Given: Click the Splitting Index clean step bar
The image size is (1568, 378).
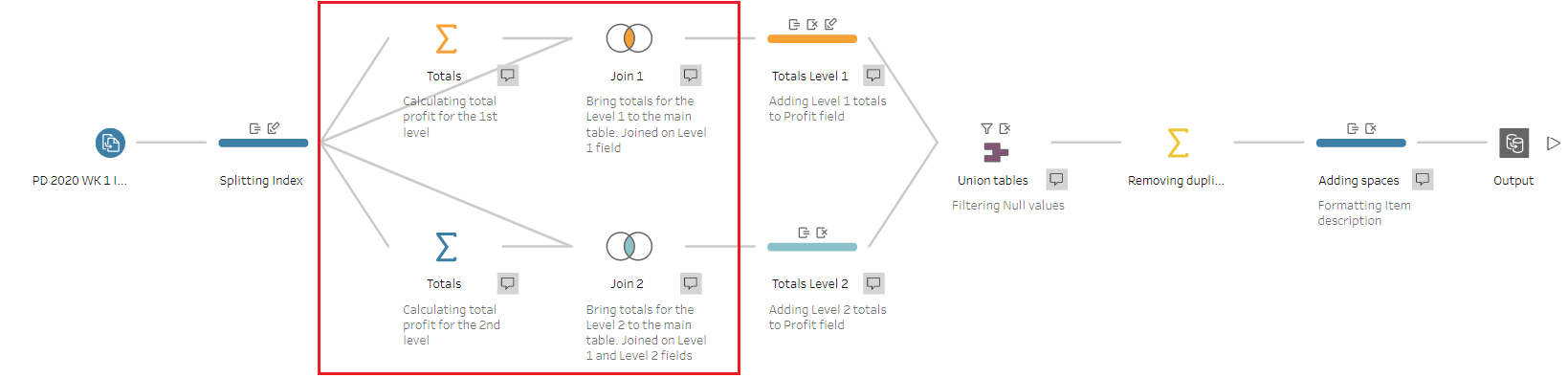Looking at the screenshot, I should click(263, 143).
